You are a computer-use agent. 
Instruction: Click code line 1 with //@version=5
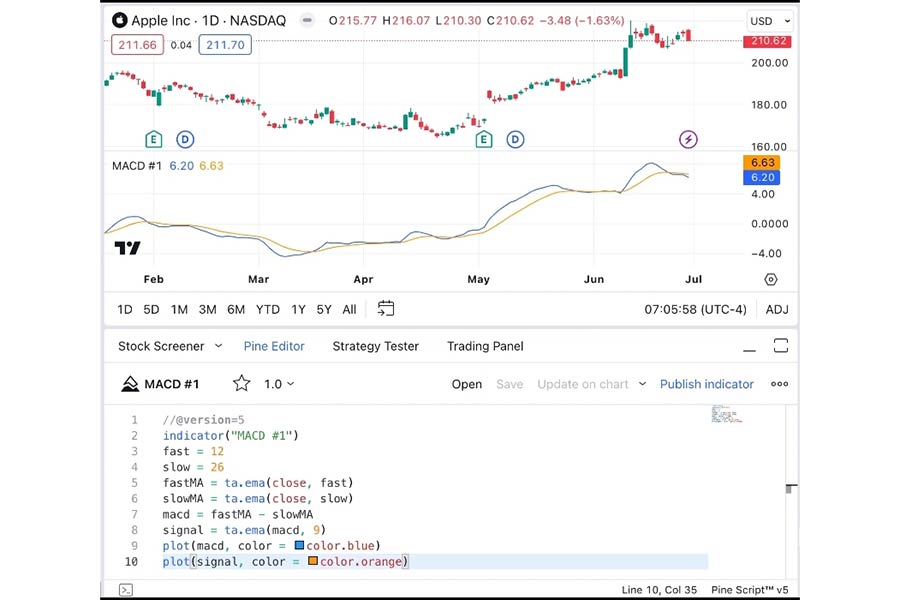coord(203,420)
